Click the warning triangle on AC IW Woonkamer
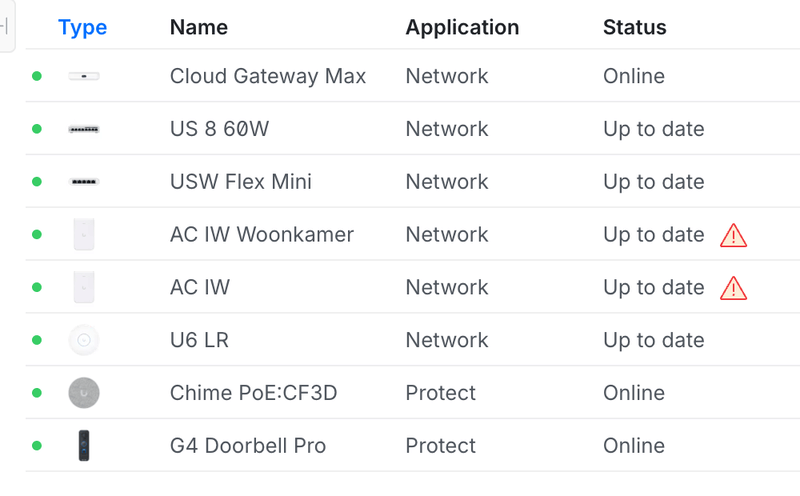The height and width of the screenshot is (496, 800). (733, 236)
